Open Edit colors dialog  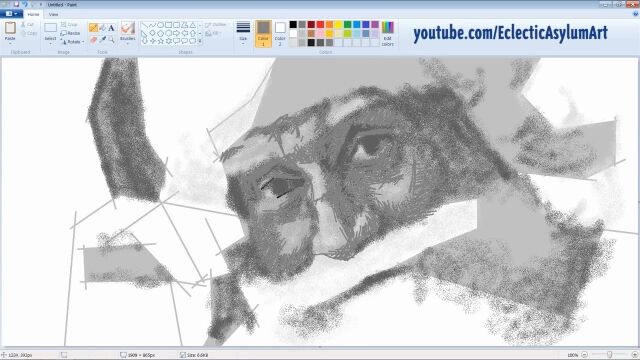point(387,33)
